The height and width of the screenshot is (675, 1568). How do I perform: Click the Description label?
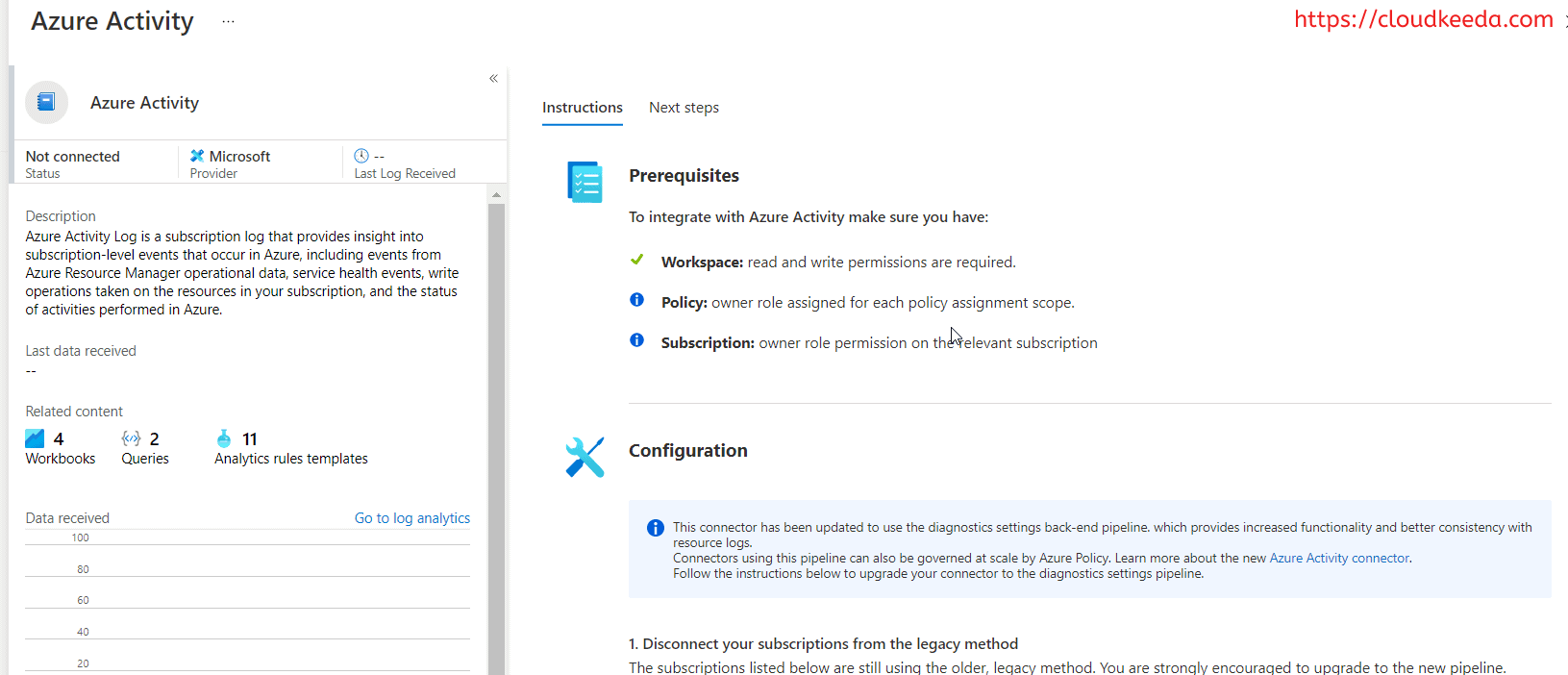61,216
